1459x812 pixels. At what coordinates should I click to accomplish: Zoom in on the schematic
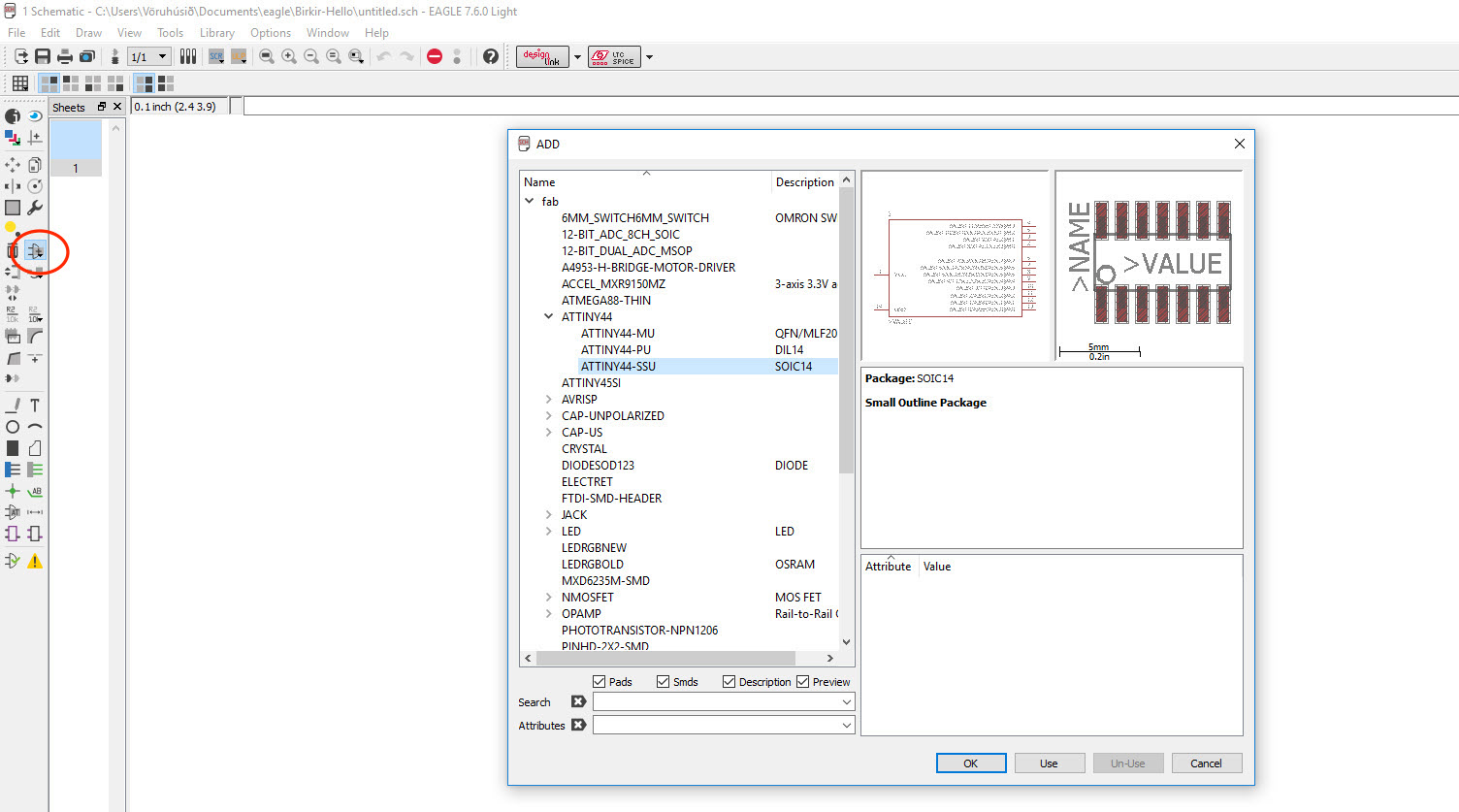289,56
